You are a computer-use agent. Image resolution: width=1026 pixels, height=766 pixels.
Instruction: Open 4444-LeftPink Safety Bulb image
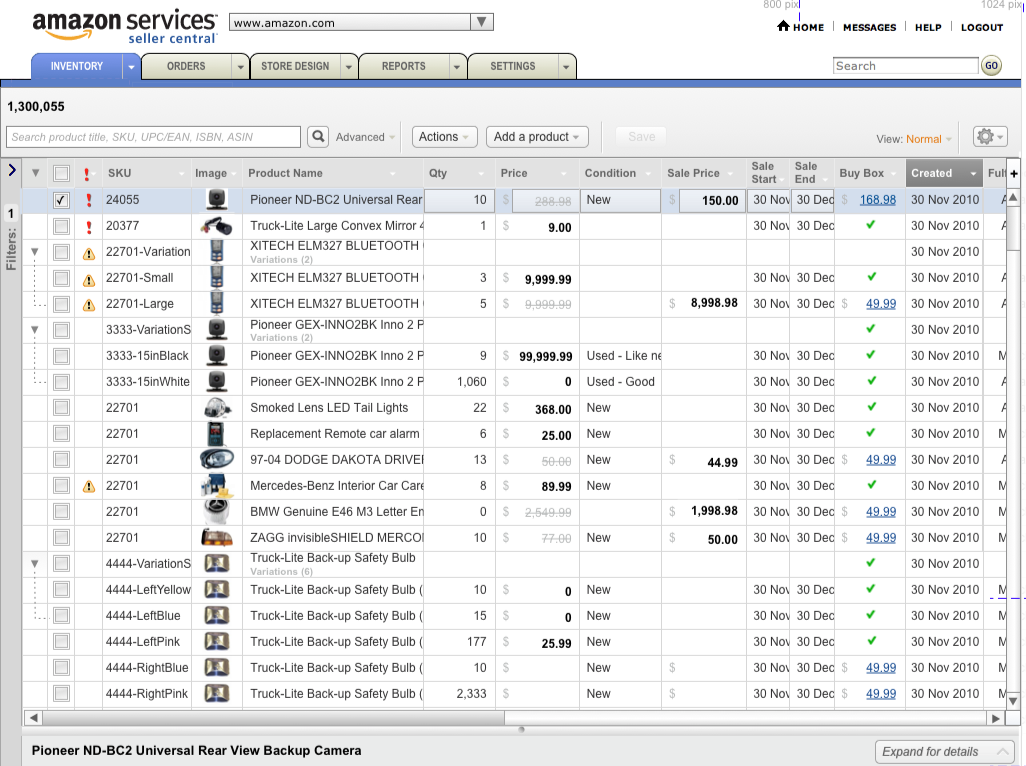217,642
